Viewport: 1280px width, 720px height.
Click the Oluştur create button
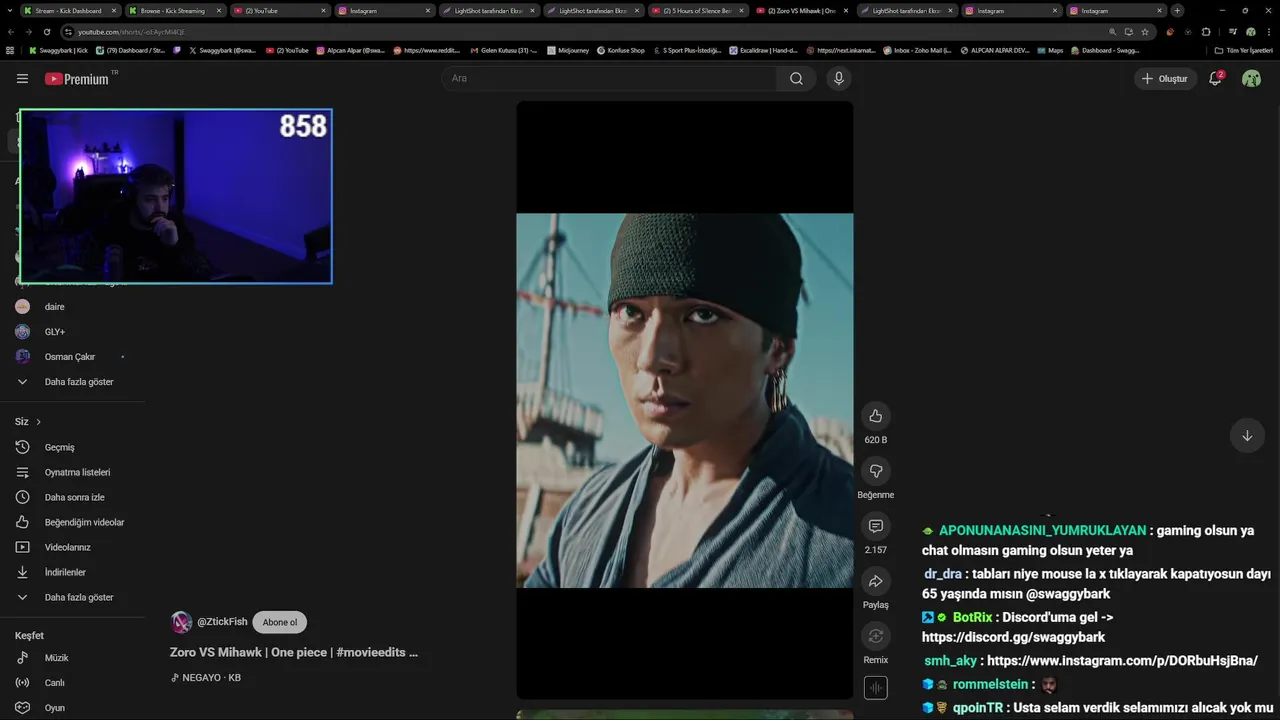tap(1165, 78)
